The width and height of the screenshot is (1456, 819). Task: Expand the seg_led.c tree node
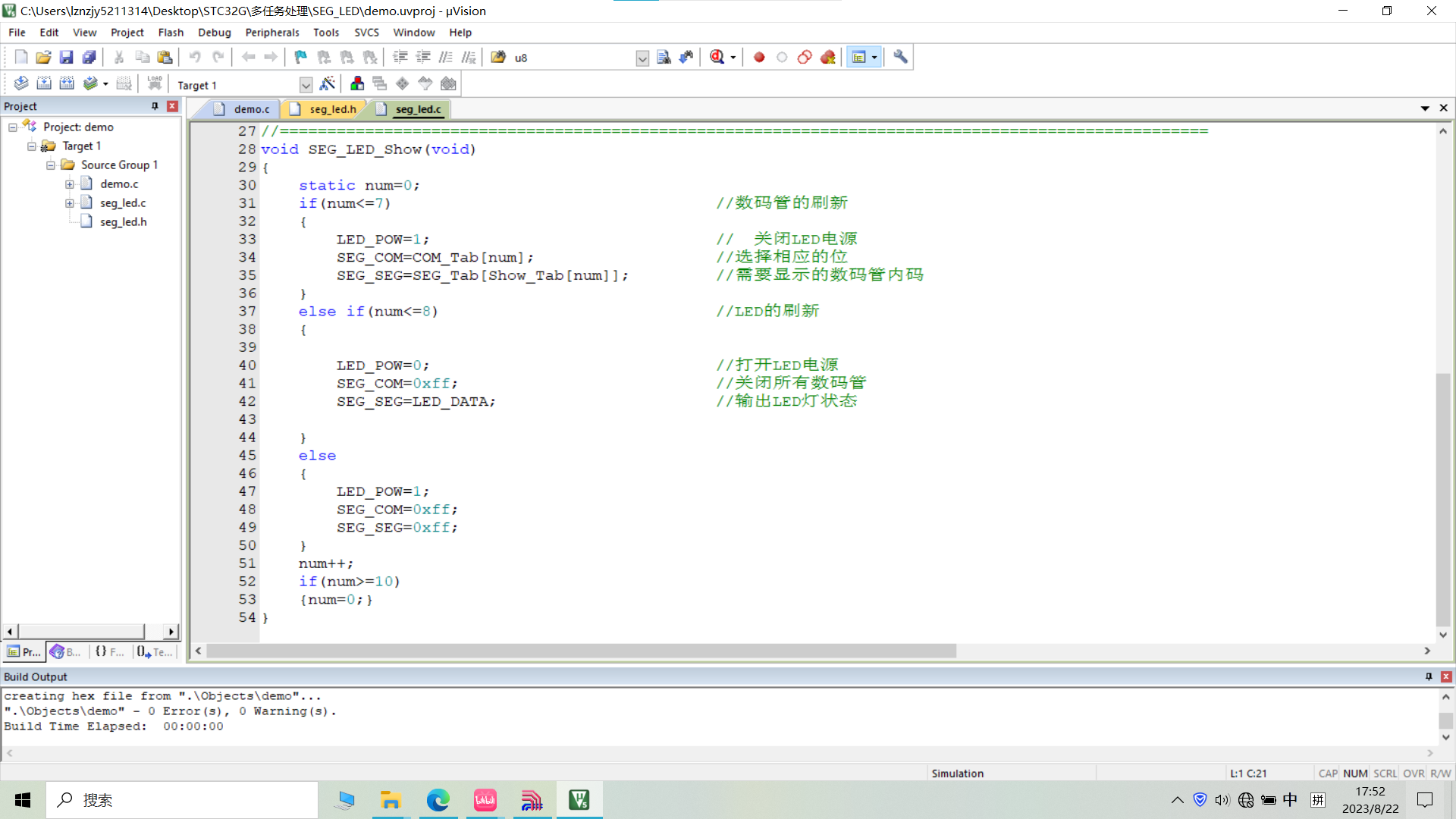pyautogui.click(x=70, y=203)
